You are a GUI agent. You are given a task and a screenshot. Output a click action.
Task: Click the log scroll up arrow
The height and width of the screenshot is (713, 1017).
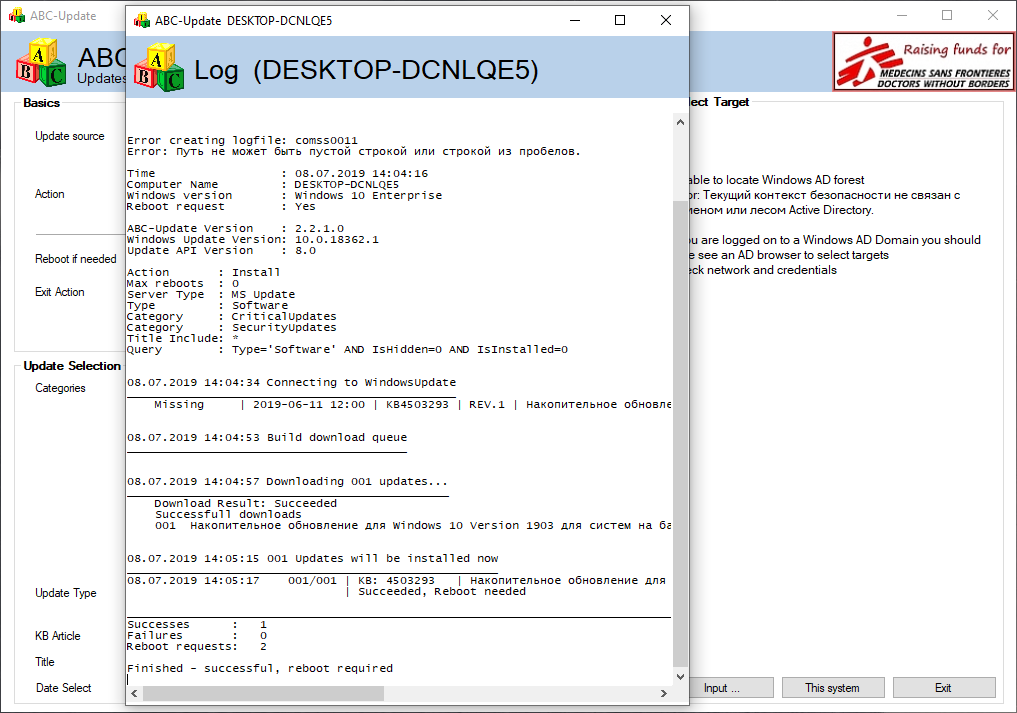[680, 122]
